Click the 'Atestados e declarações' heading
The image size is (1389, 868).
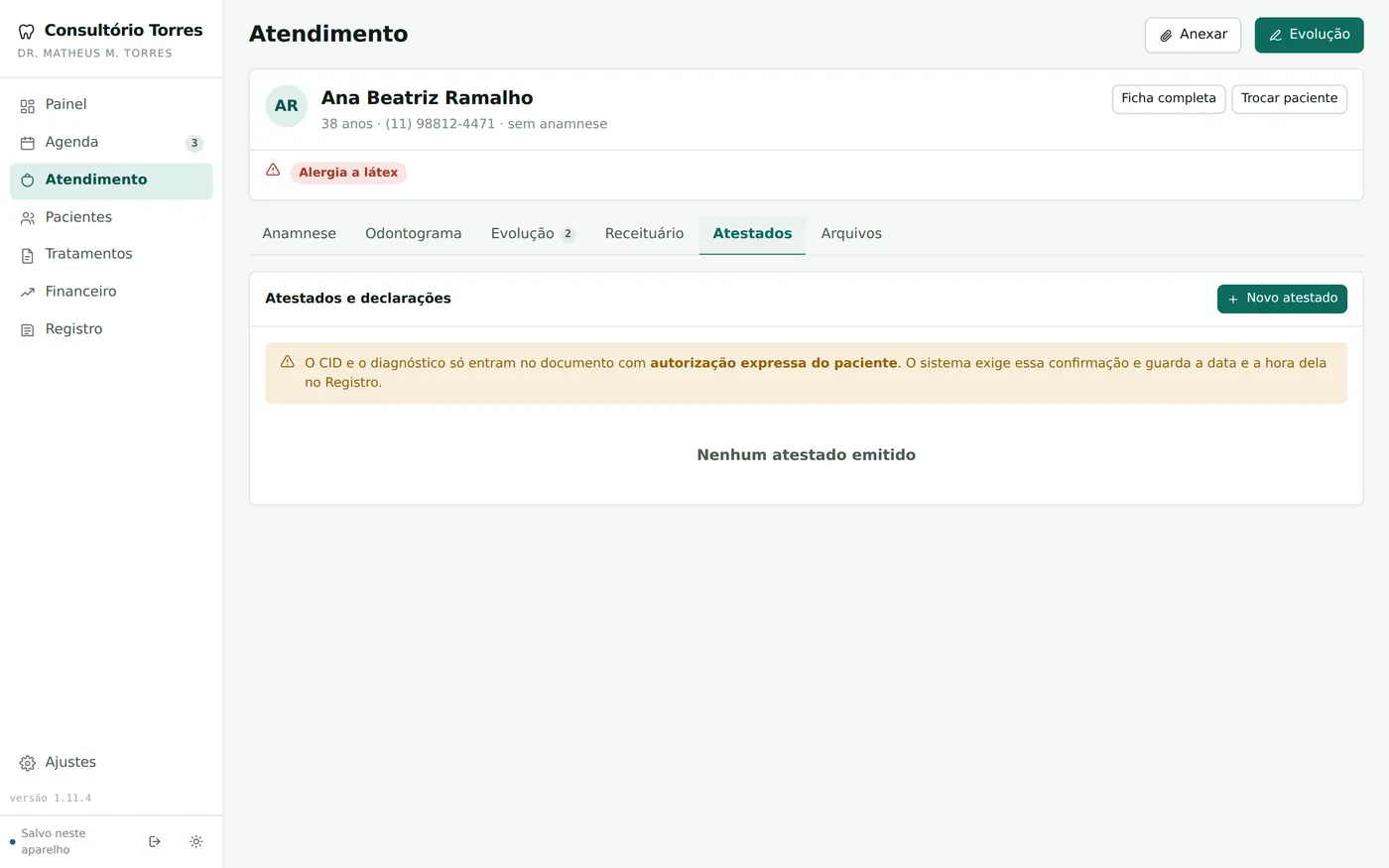click(x=358, y=299)
